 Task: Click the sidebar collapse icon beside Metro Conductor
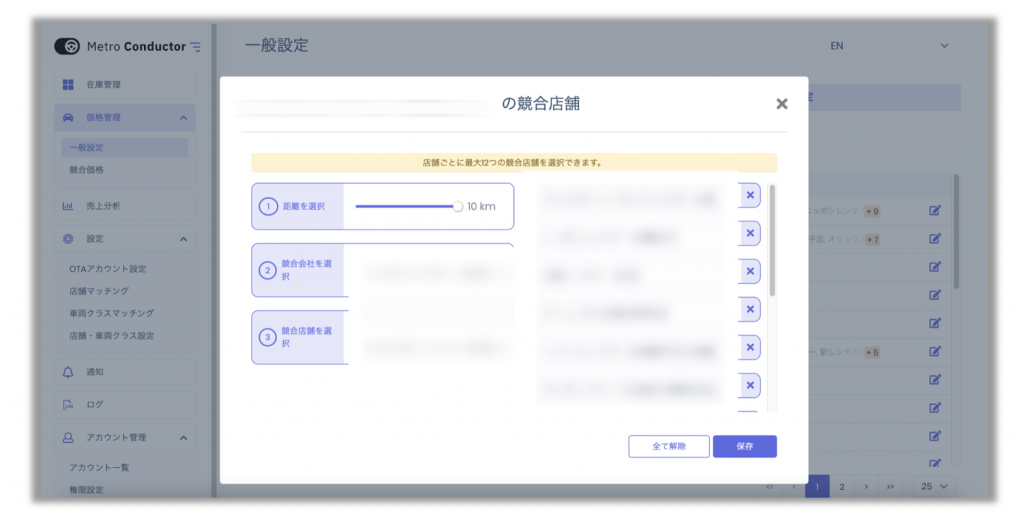(195, 47)
